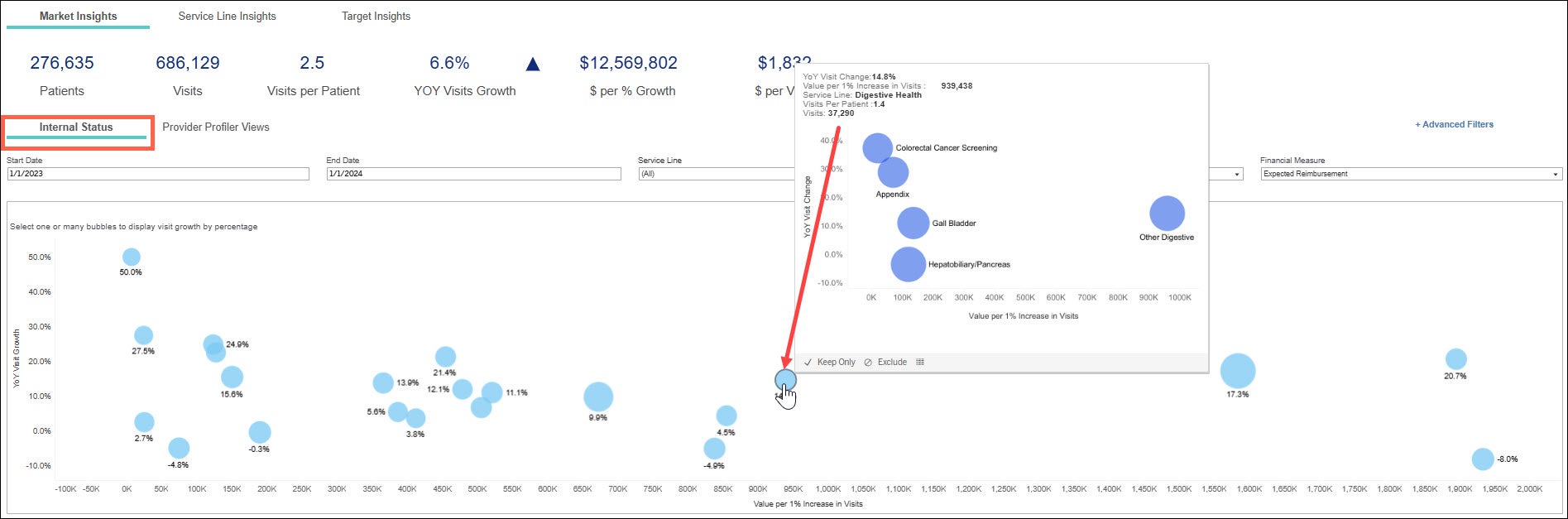This screenshot has width=1568, height=519.
Task: Select the large 17.3% growth bubble
Action: tap(1237, 371)
